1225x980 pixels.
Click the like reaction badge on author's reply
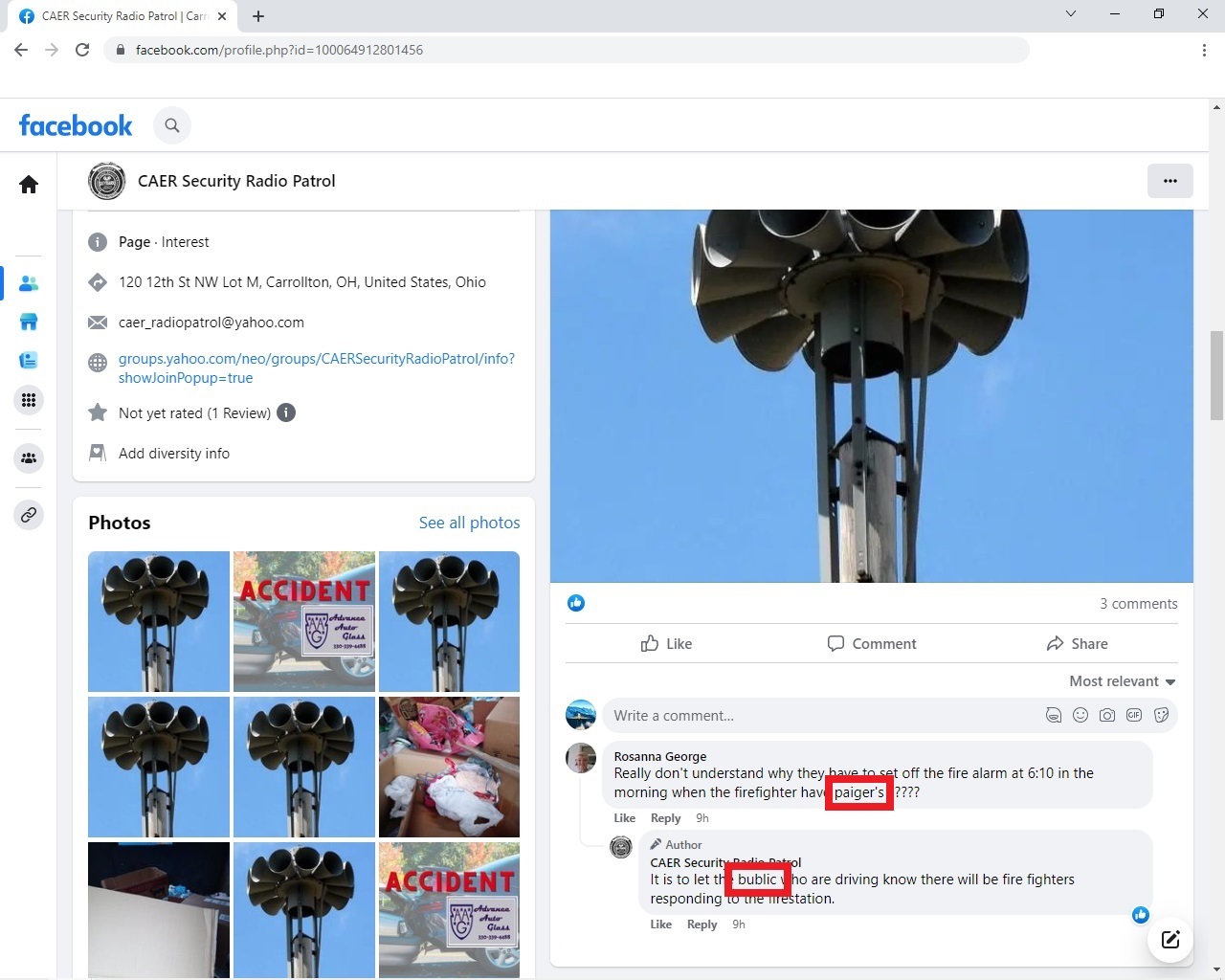[x=1141, y=915]
